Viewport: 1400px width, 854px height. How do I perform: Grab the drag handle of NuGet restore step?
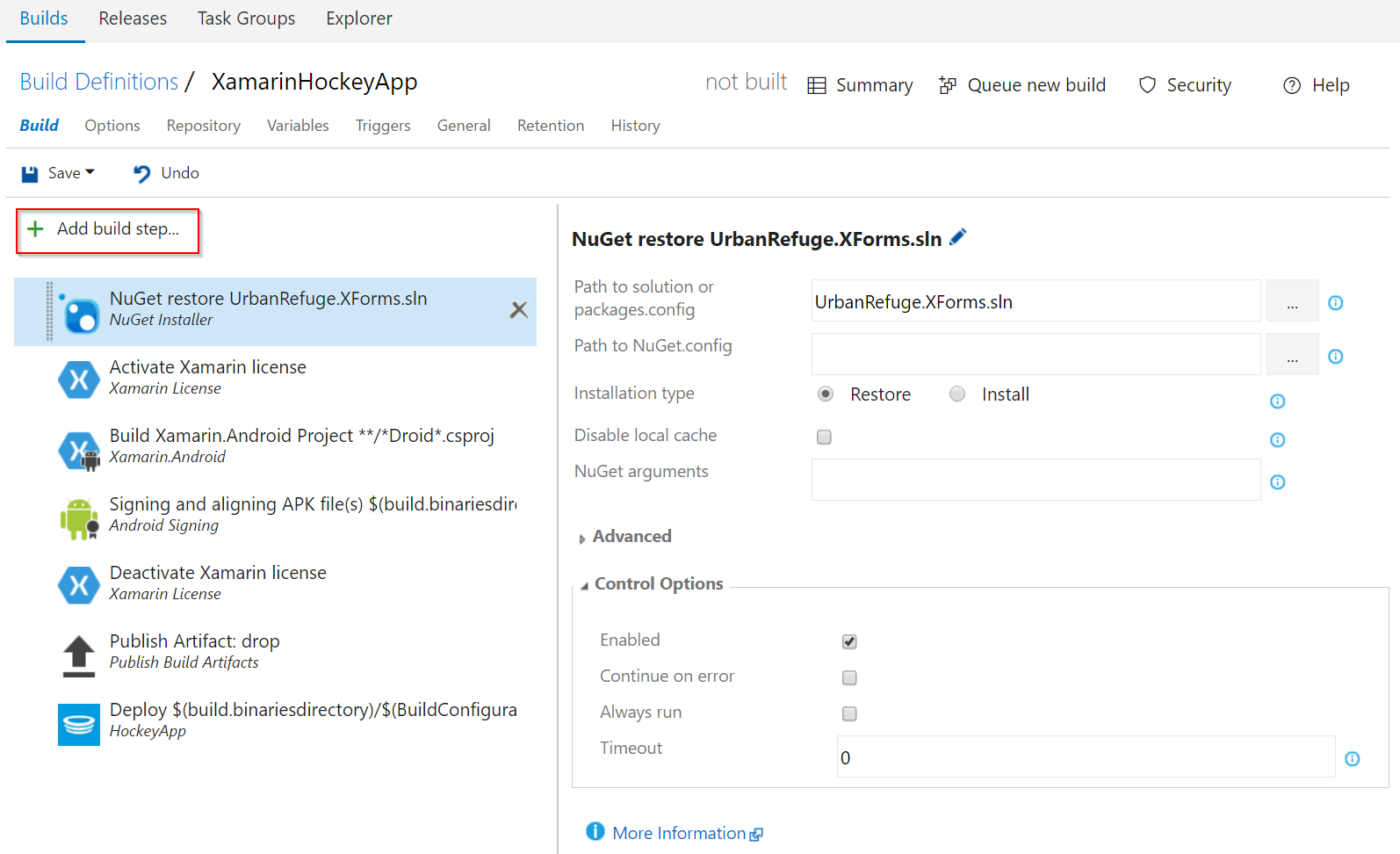click(49, 311)
